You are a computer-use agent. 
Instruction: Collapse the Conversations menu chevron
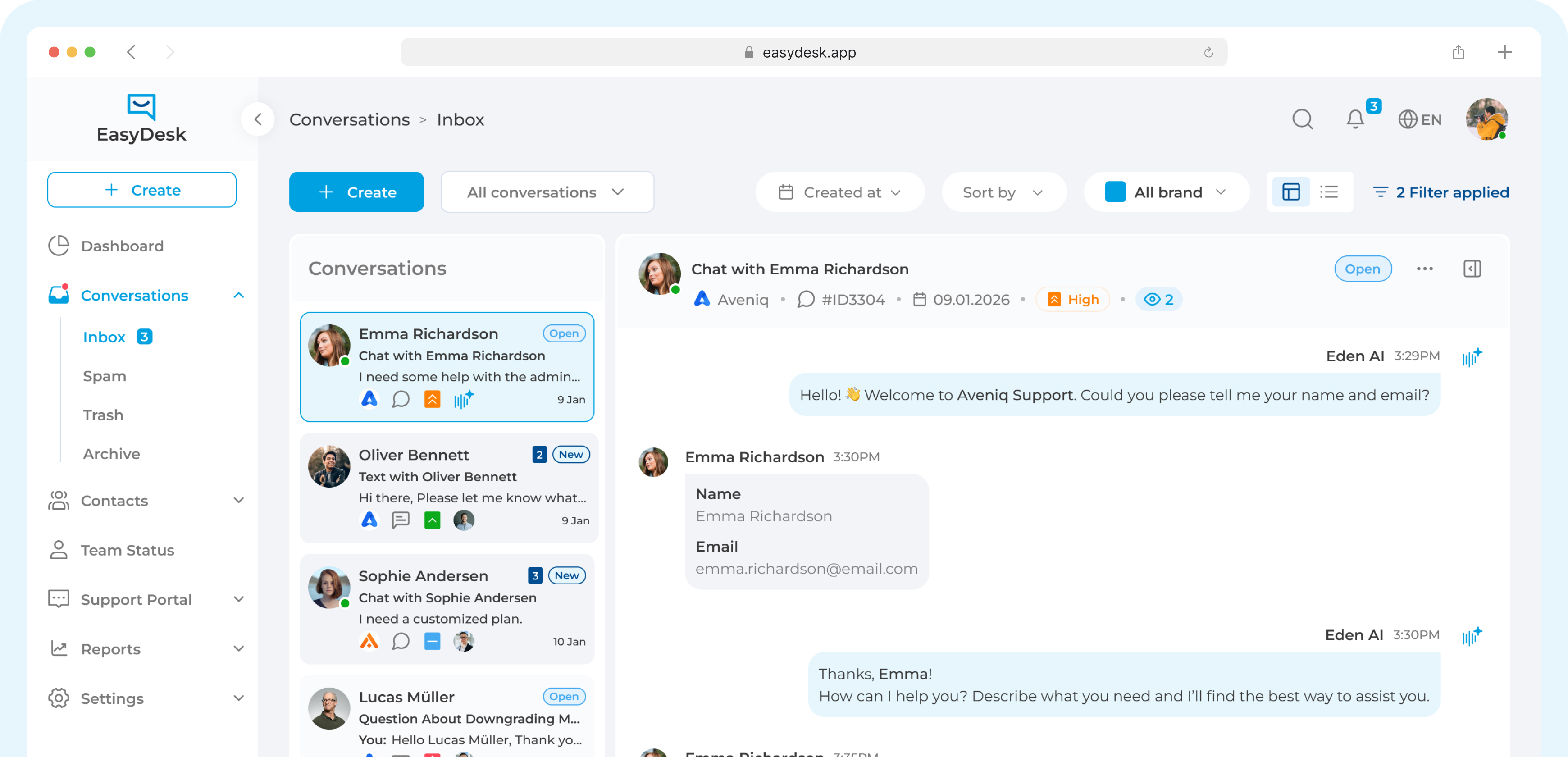point(239,295)
